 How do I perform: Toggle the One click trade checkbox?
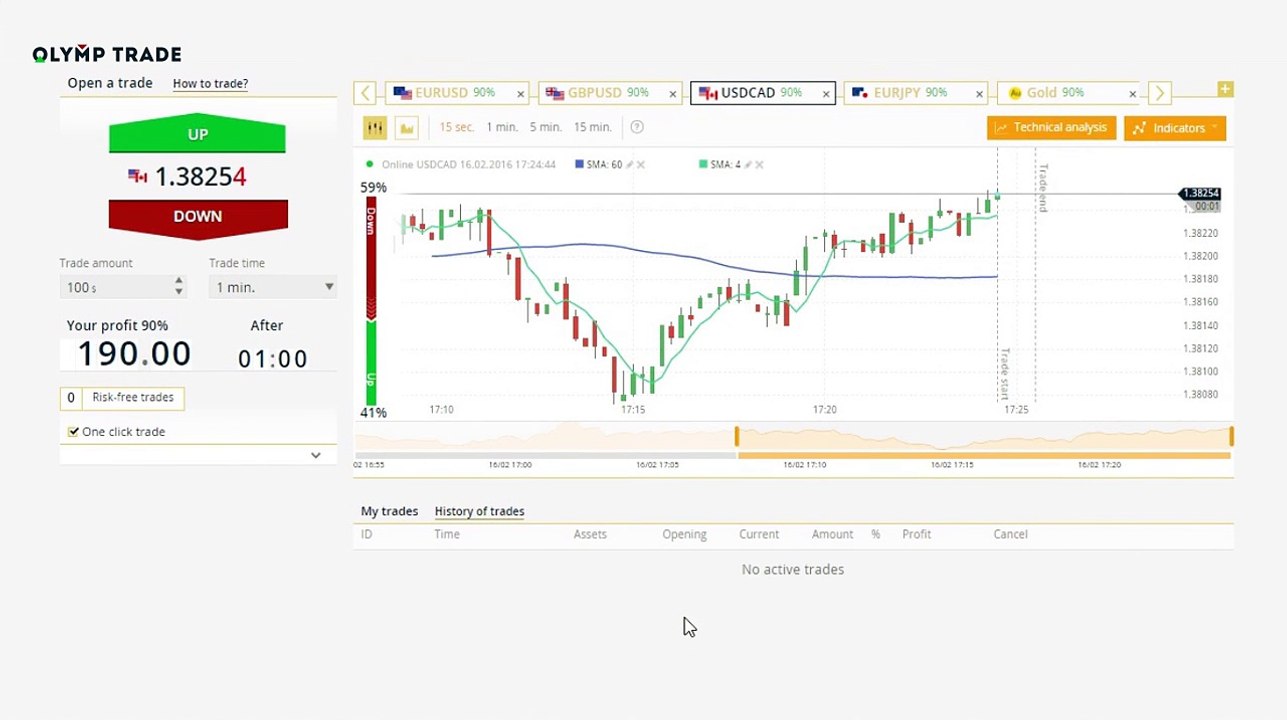(x=73, y=432)
